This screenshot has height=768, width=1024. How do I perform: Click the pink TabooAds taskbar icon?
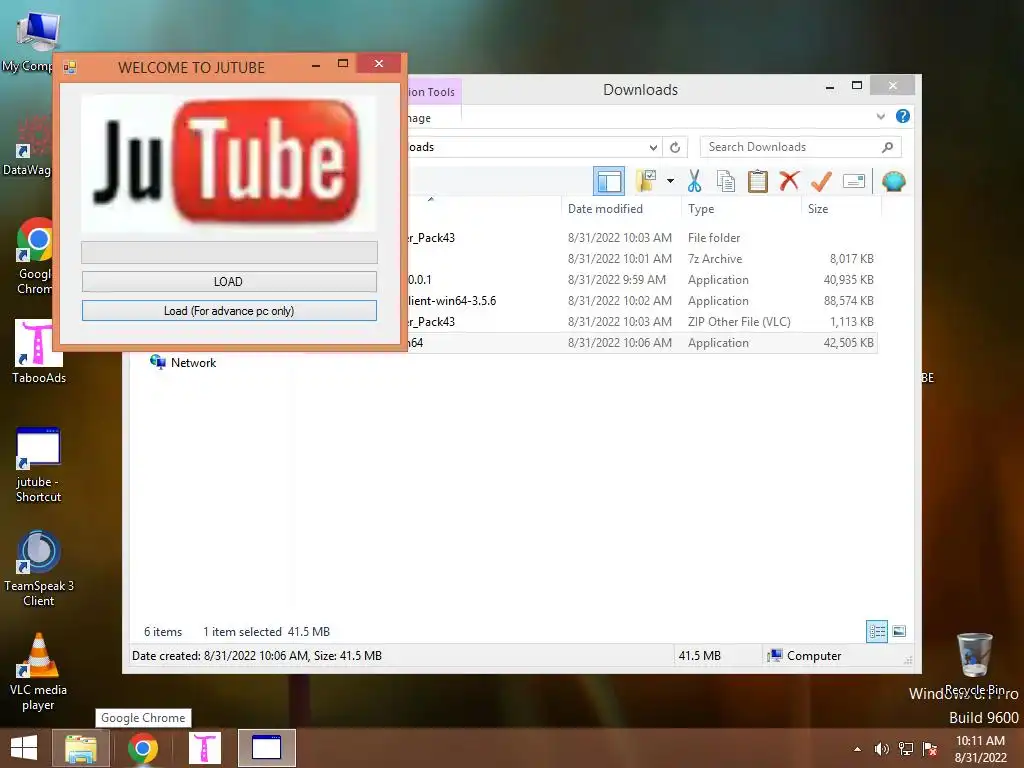coord(204,748)
